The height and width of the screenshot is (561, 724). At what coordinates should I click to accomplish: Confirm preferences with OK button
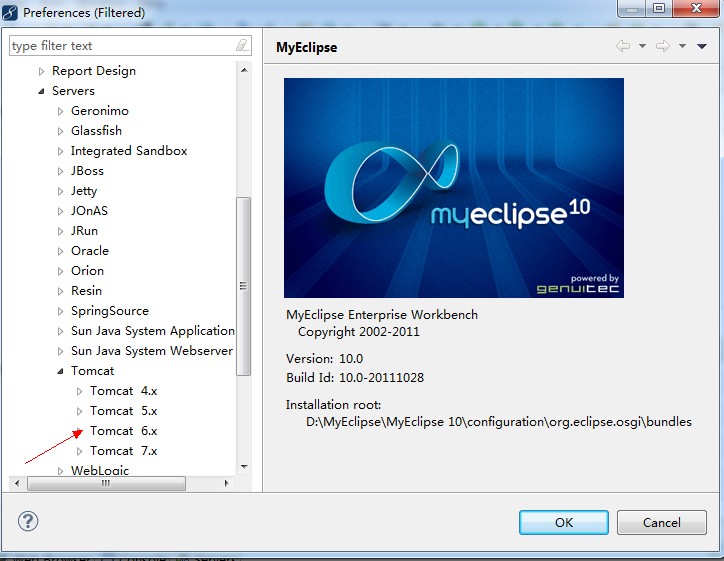563,522
